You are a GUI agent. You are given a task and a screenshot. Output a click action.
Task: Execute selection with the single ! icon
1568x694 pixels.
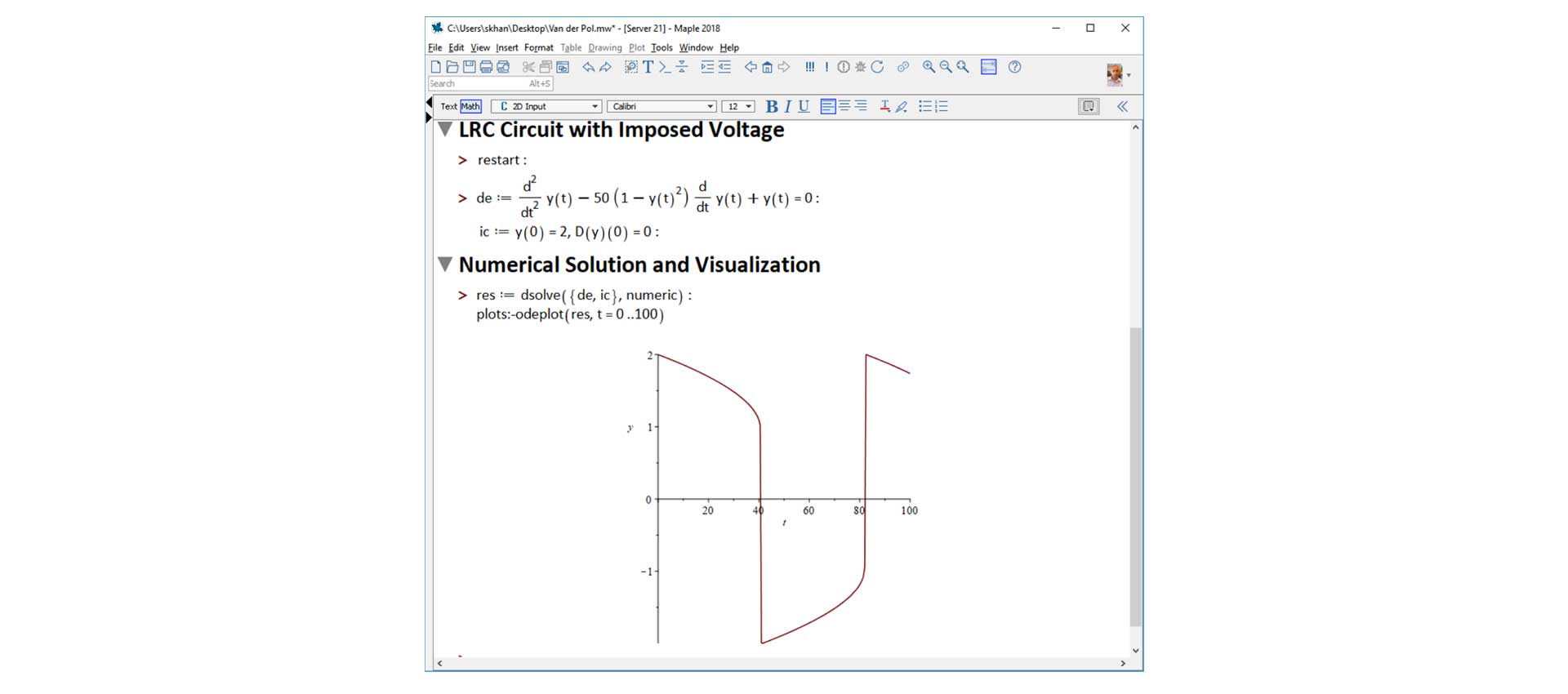click(826, 67)
